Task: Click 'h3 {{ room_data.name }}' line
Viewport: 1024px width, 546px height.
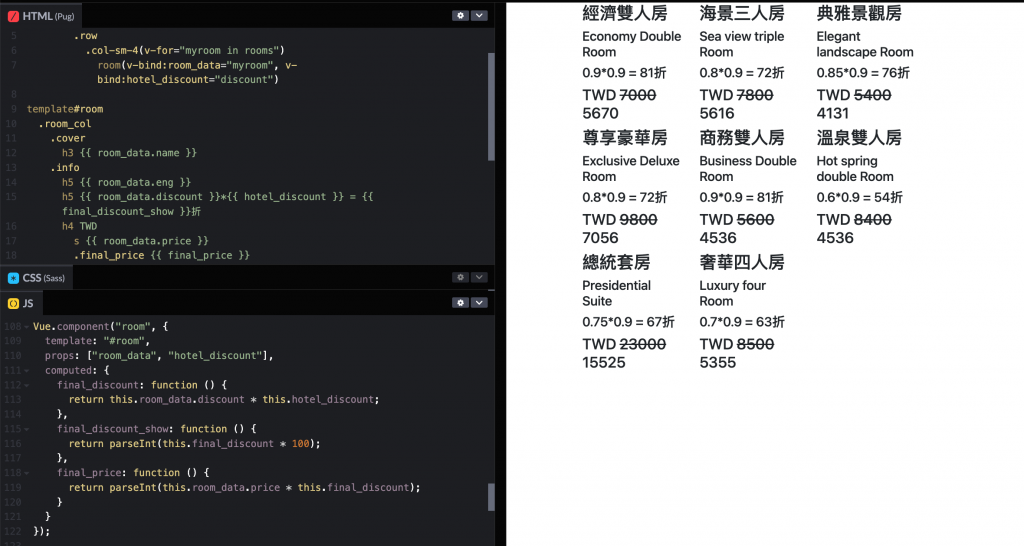Action: click(x=129, y=153)
